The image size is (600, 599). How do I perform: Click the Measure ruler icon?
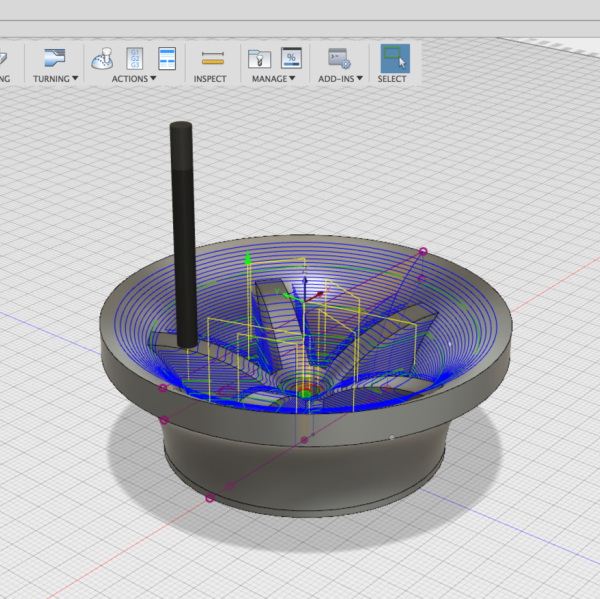(x=213, y=59)
